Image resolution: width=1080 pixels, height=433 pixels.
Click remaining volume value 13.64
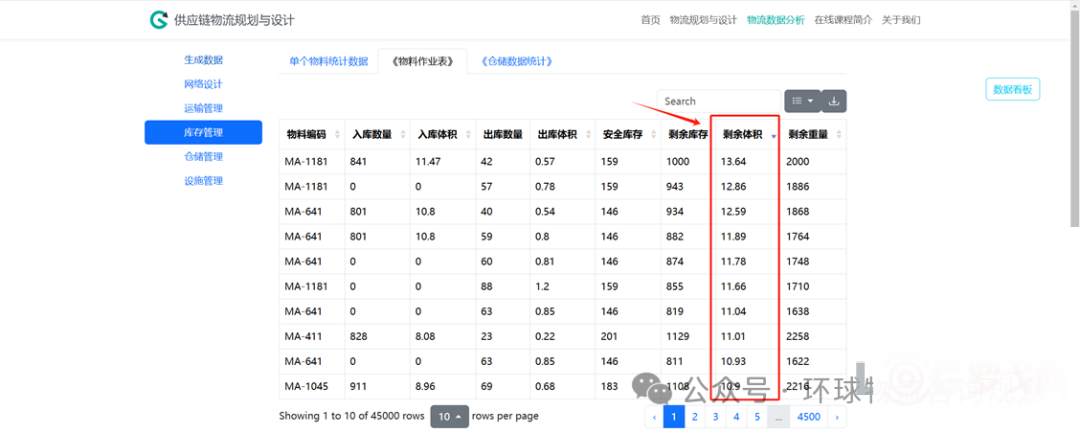click(734, 162)
